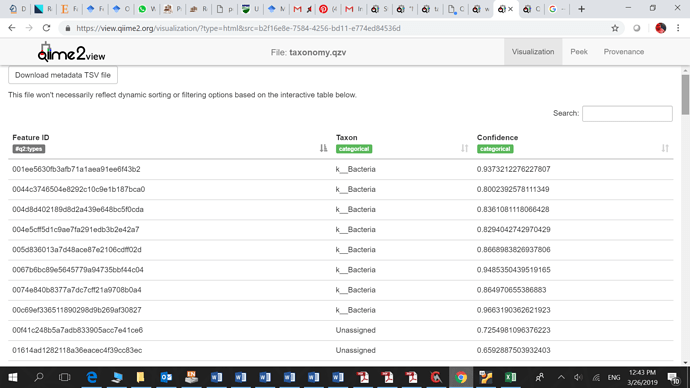
Task: Select feature ID 004d8d402189d8d2a439e648bc5f0cda
Action: point(78,210)
